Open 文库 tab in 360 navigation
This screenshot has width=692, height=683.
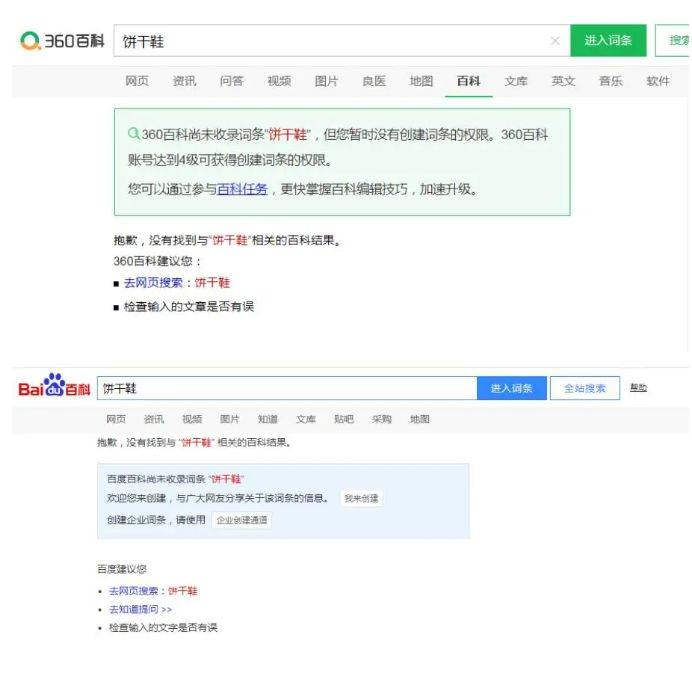(516, 81)
